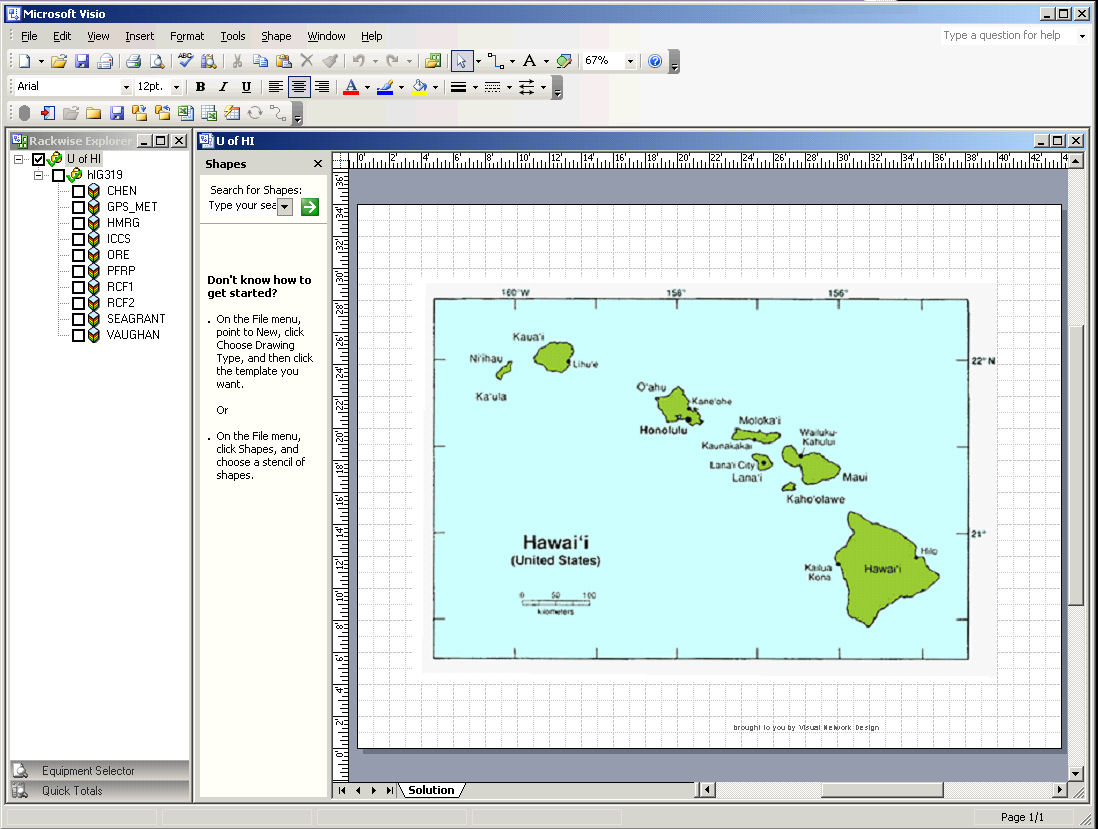Click the font color swatch button

click(x=350, y=87)
